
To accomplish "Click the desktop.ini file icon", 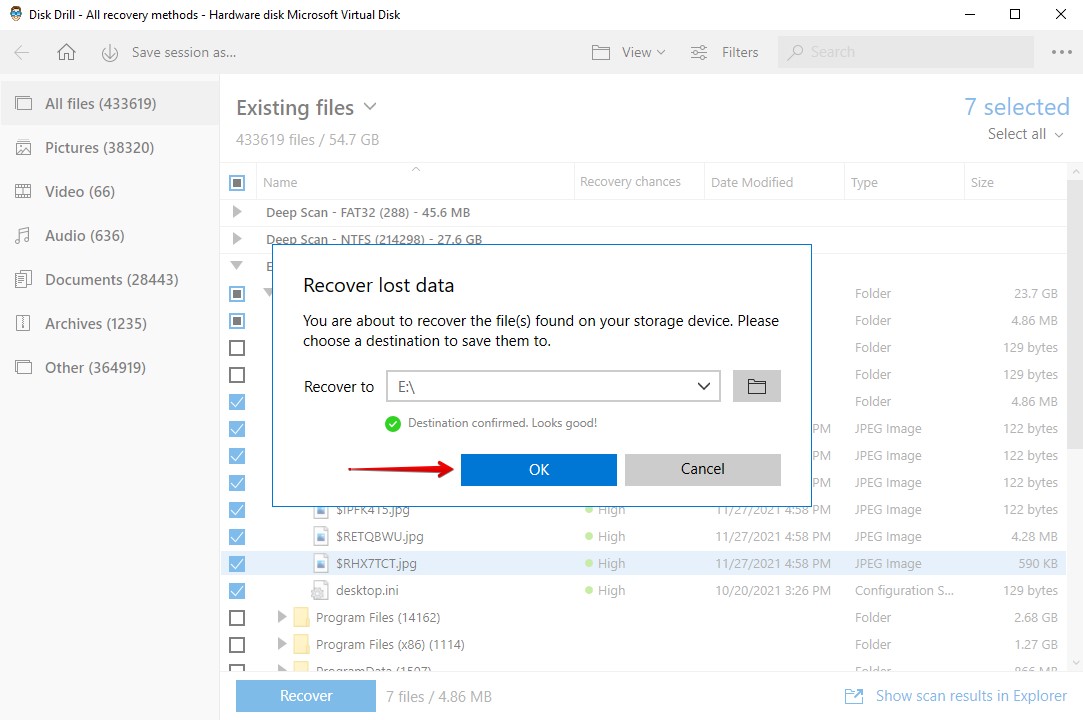I will 319,591.
